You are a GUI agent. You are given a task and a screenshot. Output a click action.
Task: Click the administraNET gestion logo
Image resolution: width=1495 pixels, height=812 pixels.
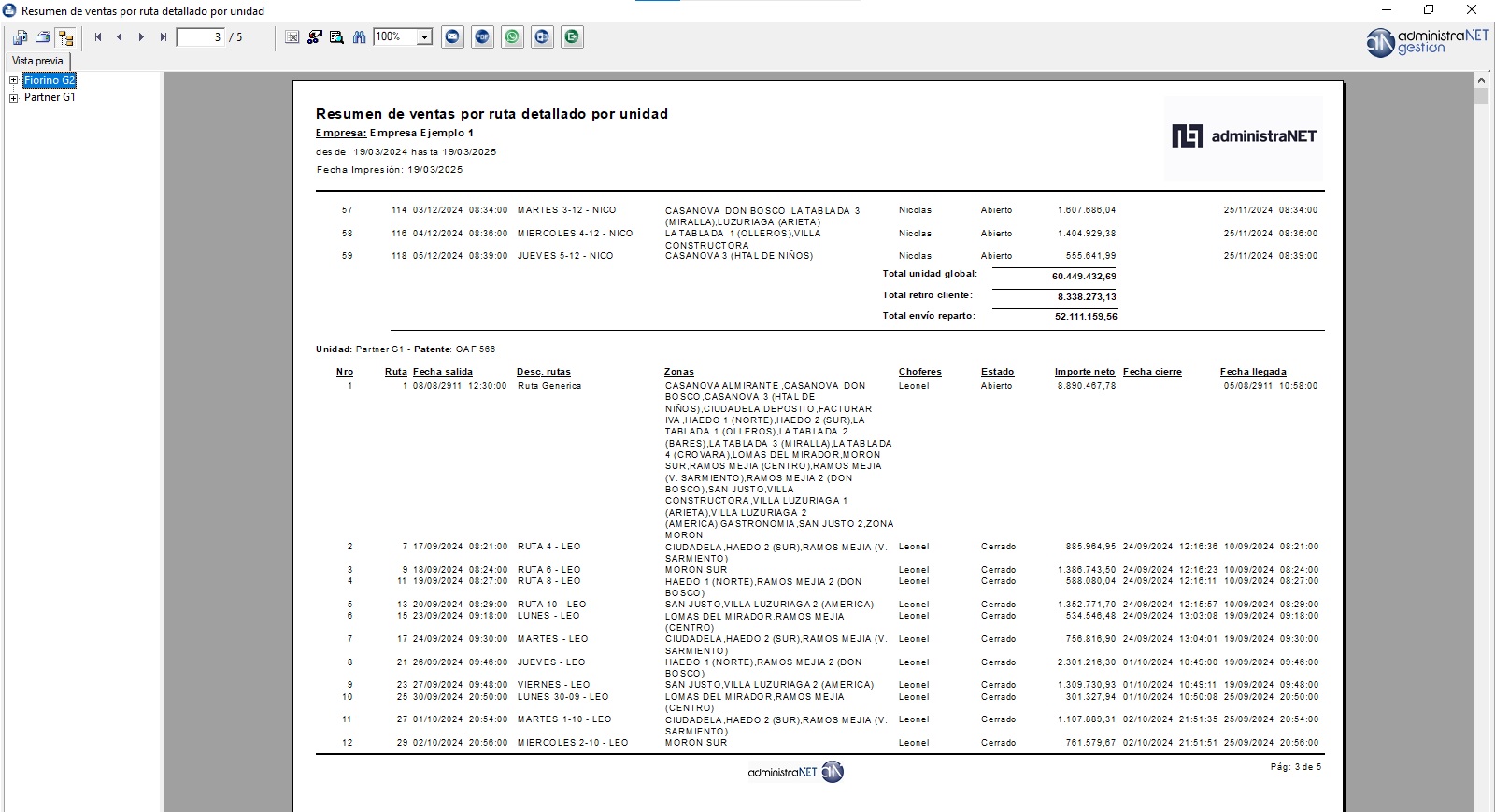(x=1428, y=42)
